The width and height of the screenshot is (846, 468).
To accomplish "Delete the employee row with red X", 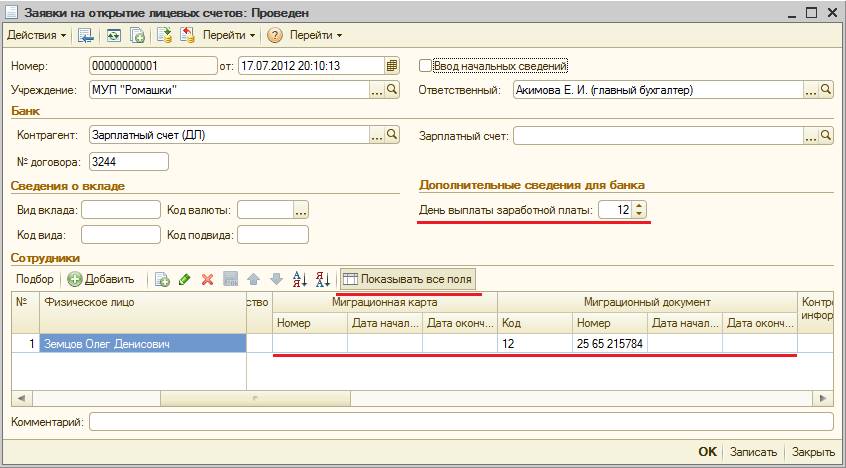I will [x=207, y=279].
